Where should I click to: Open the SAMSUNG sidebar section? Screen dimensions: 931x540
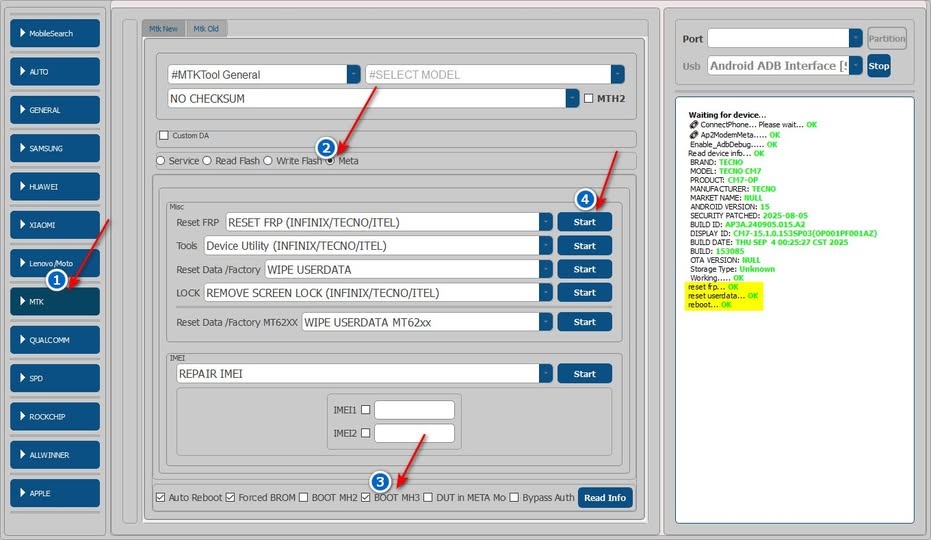tap(56, 148)
